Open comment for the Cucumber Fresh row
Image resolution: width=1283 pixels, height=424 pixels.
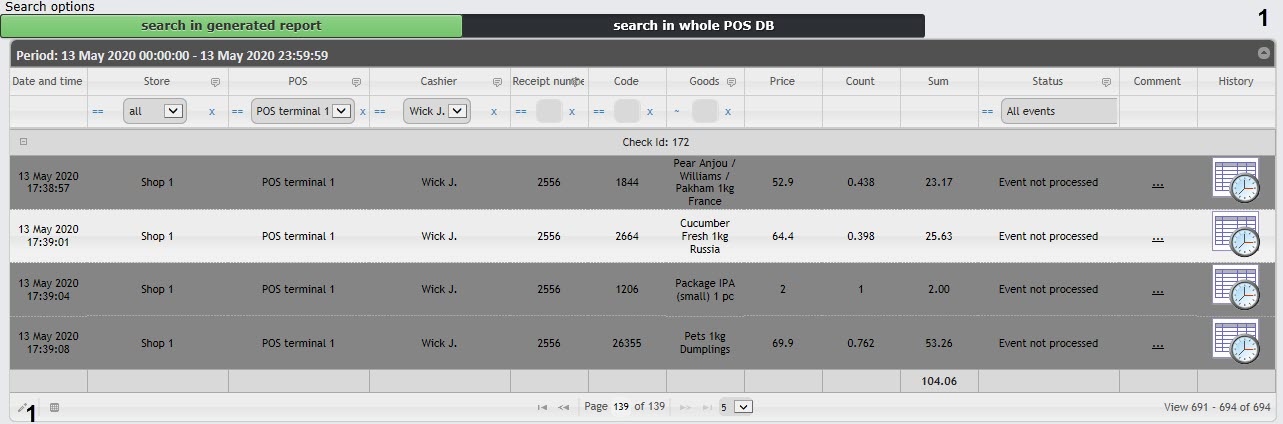tap(1157, 237)
